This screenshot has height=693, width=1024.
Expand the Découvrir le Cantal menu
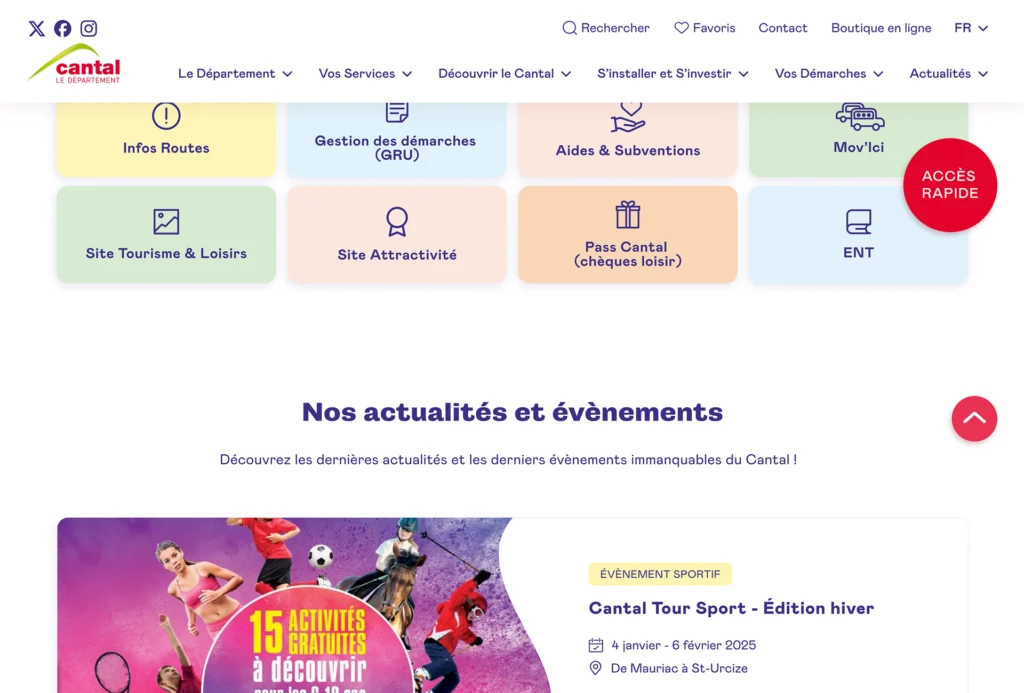point(504,74)
